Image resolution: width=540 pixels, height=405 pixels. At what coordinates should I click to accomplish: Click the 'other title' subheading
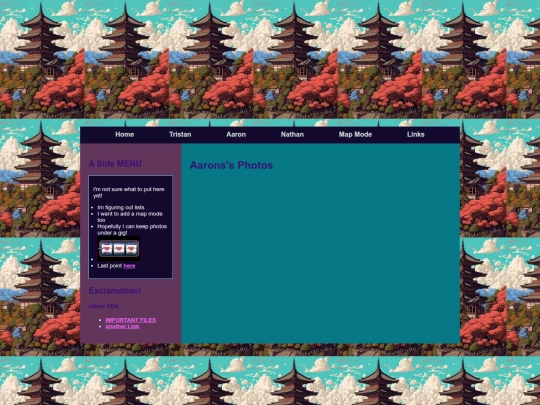pos(103,306)
